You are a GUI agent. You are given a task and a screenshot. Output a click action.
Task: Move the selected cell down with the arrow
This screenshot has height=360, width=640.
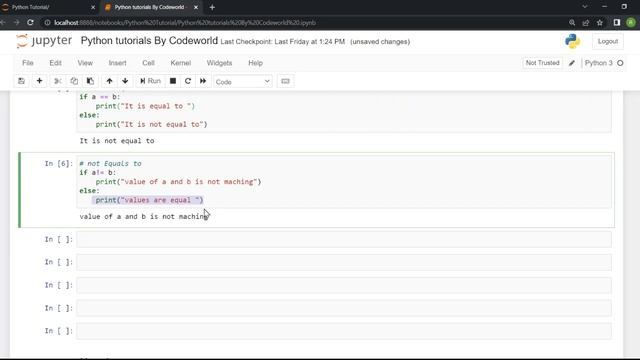coord(125,81)
